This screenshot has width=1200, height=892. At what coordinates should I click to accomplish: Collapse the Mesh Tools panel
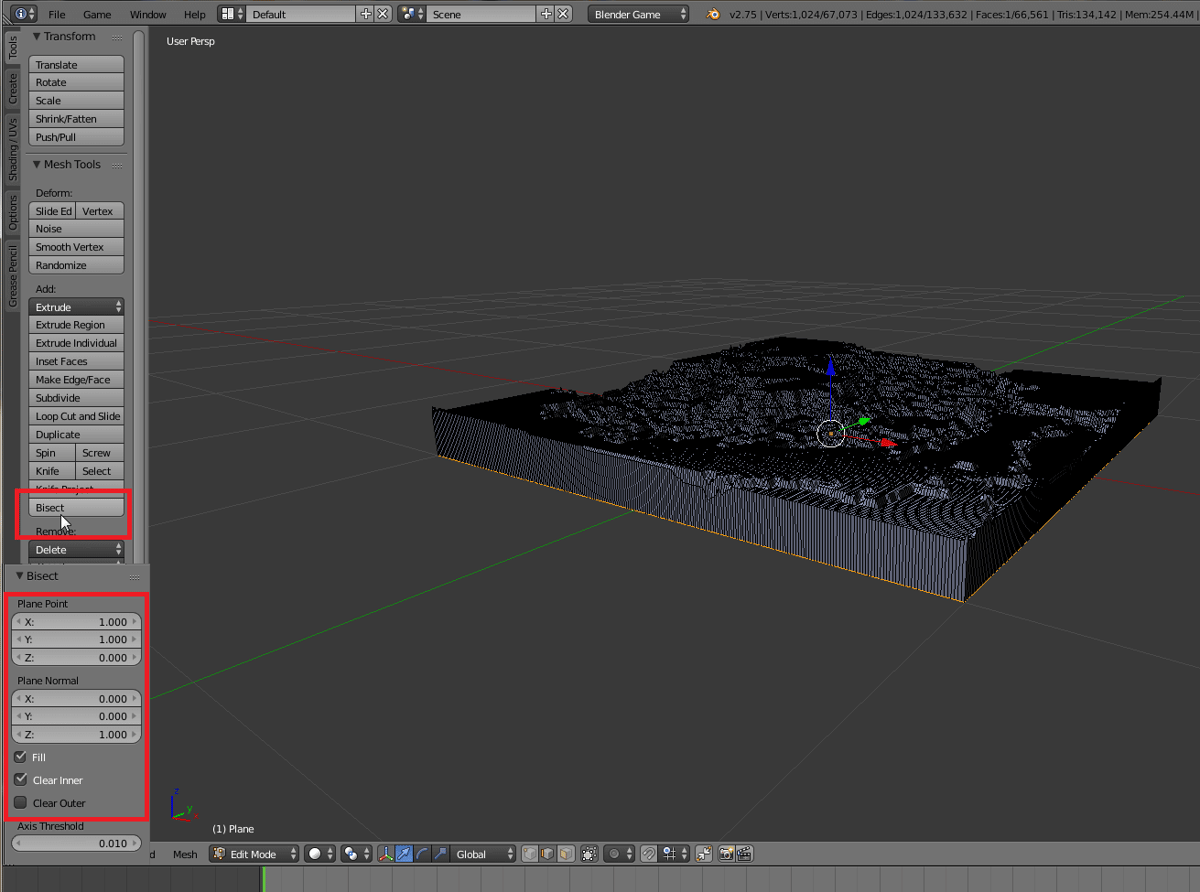click(36, 164)
